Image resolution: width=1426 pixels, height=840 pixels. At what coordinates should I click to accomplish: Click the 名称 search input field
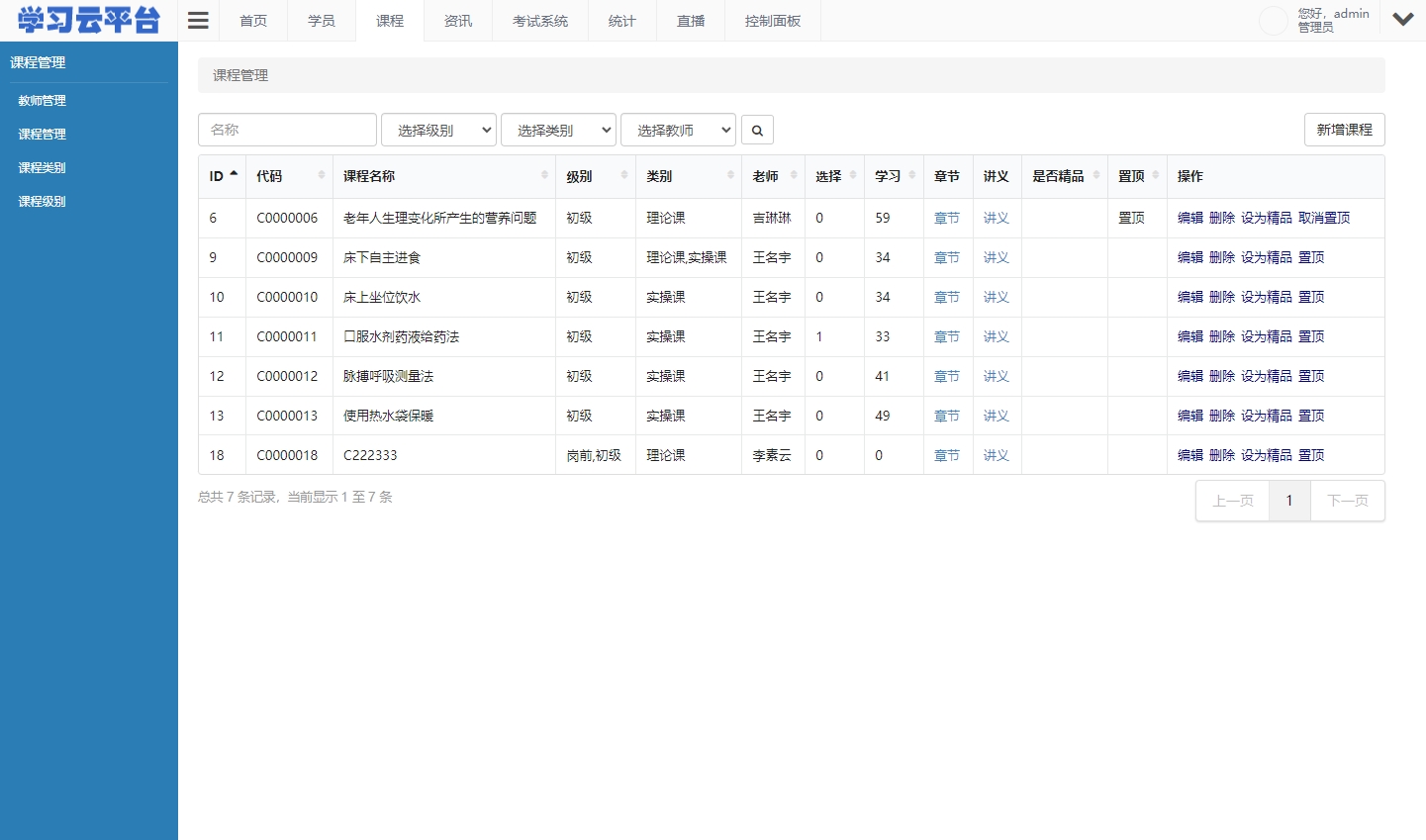coord(287,130)
